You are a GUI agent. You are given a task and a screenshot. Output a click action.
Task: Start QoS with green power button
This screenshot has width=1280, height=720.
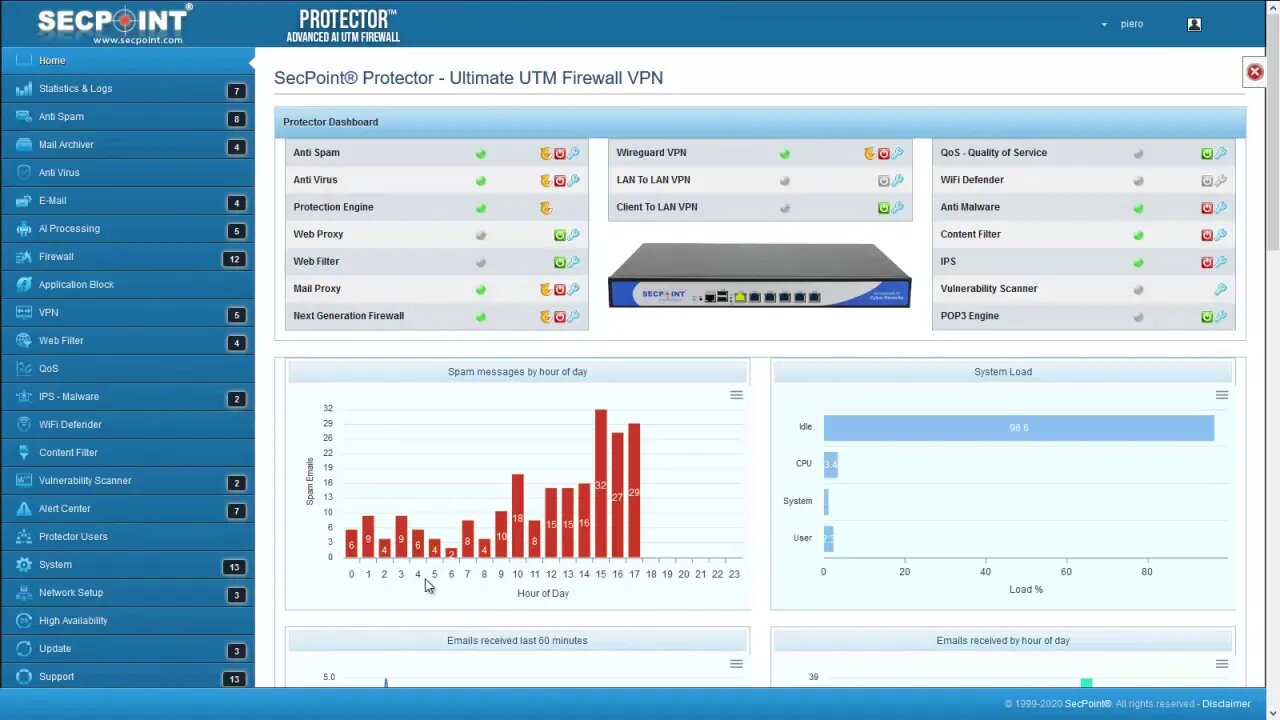tap(1207, 153)
